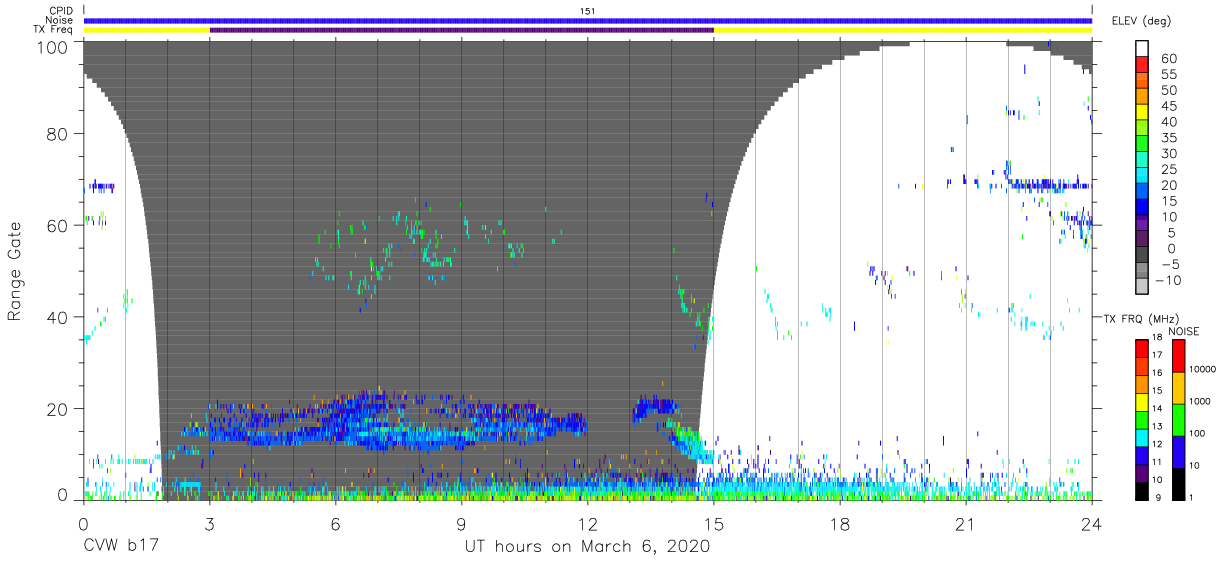This screenshot has height=567, width=1228.
Task: Select the yellow swatch in the NOISE colorbar
Action: (x=1179, y=388)
